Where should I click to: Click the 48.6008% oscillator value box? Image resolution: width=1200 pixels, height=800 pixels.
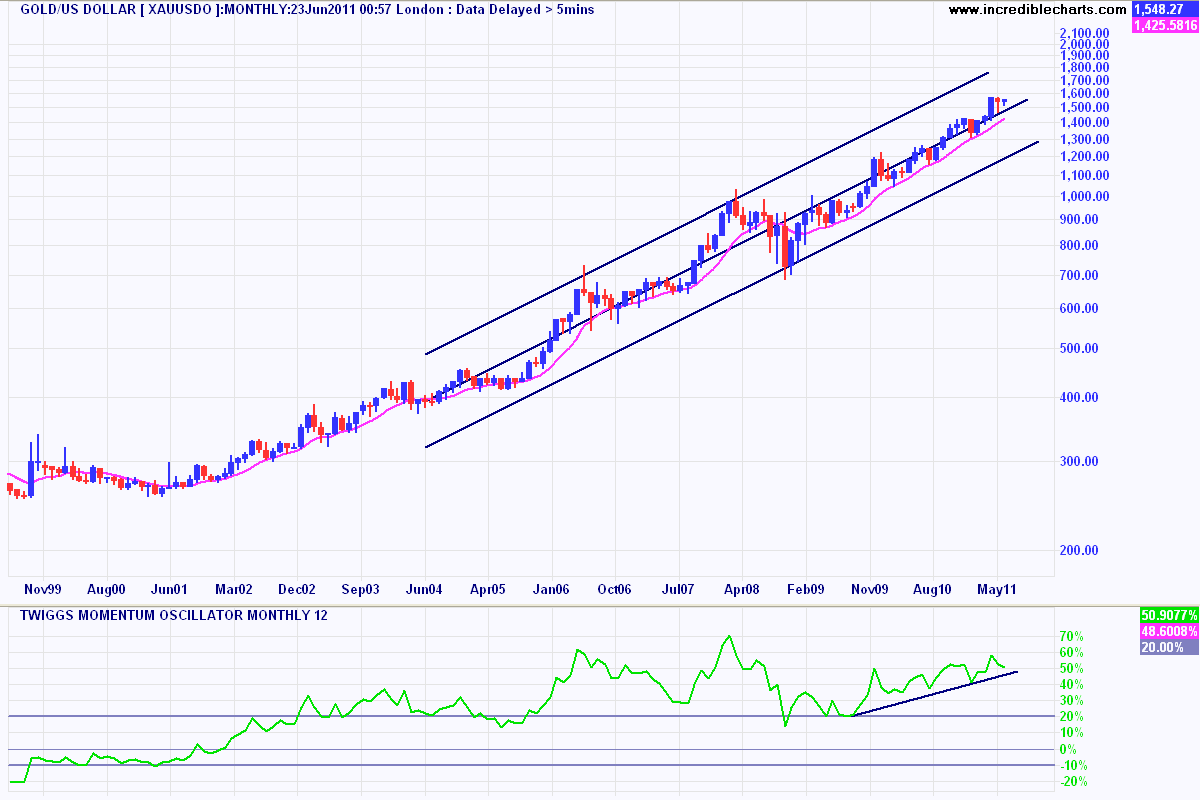point(1168,632)
